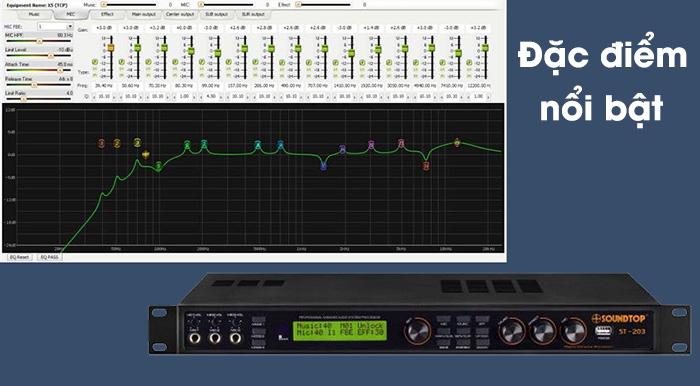The image size is (700, 386).
Task: Toggle enable checkbox for 707.00 Hz band
Action: click(x=308, y=62)
